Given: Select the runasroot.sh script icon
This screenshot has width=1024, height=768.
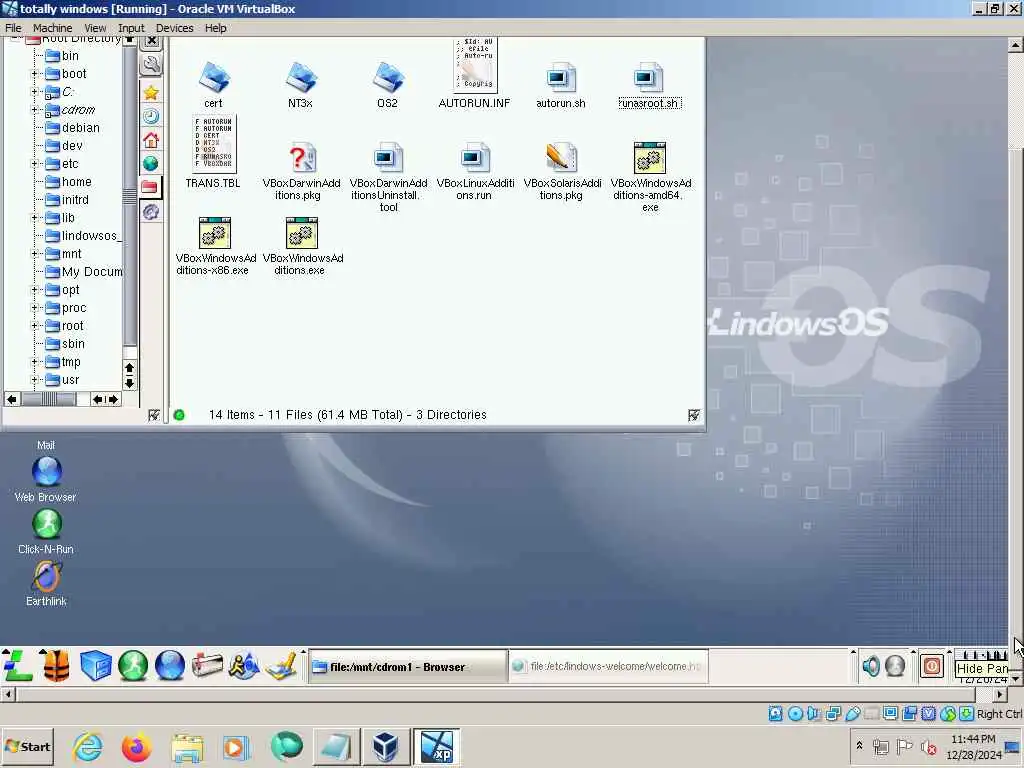Looking at the screenshot, I should 648,78.
